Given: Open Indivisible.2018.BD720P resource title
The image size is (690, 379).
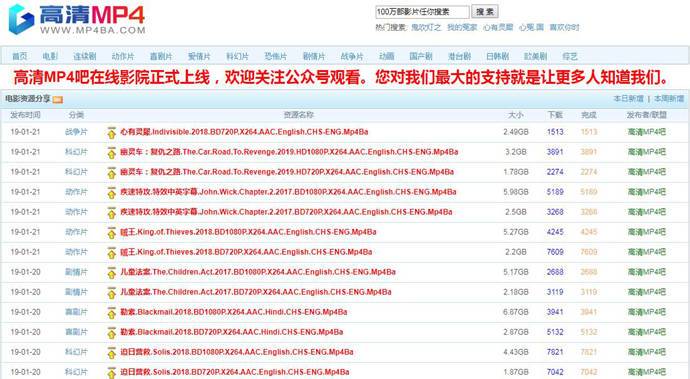Looking at the screenshot, I should 244,132.
